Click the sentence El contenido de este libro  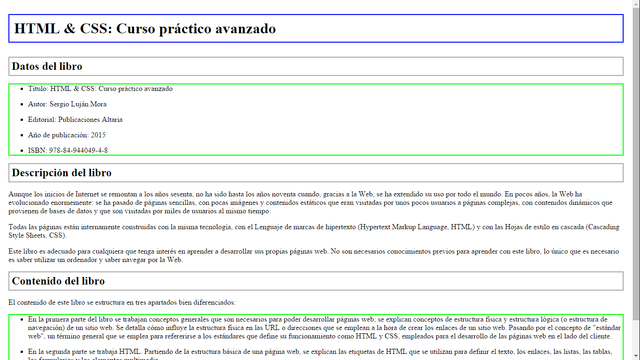click(122, 302)
